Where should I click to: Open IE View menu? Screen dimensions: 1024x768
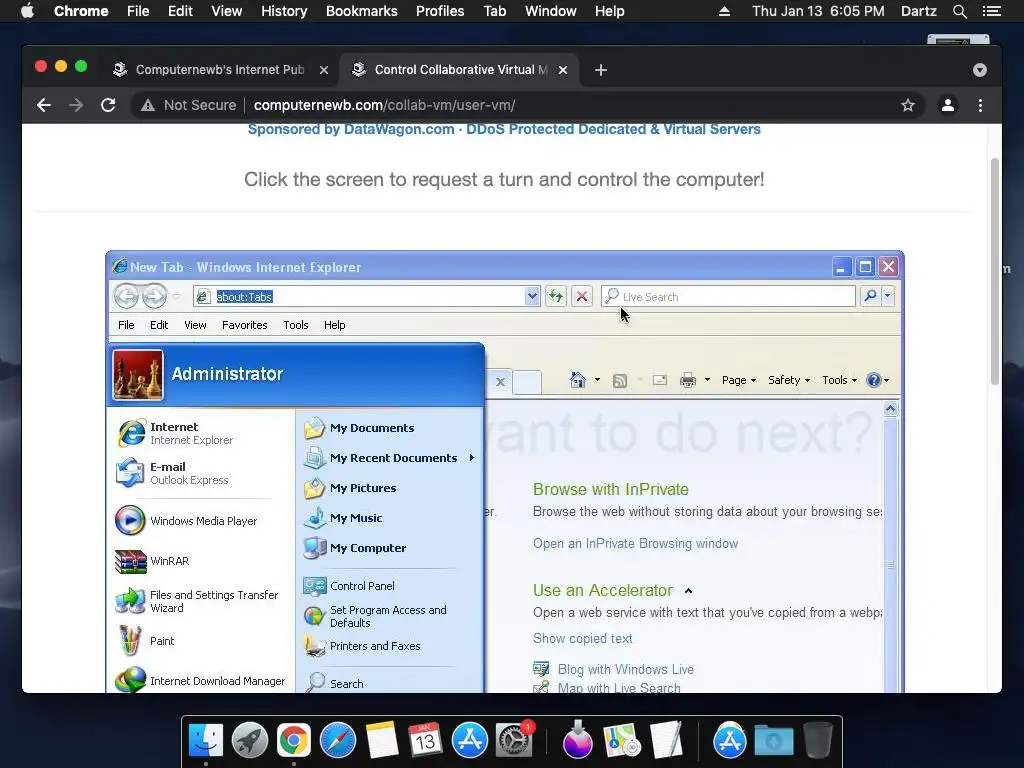click(x=195, y=325)
